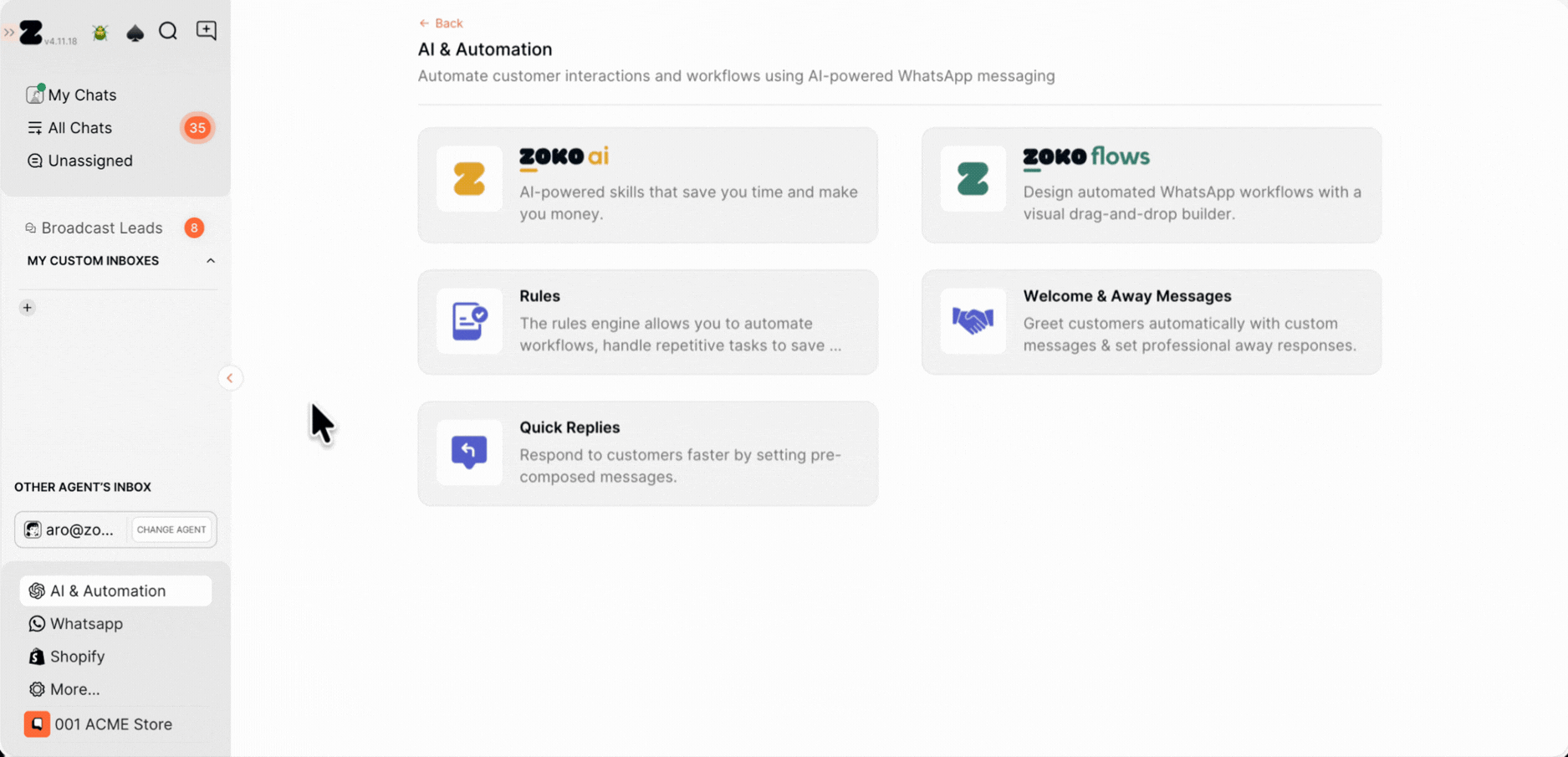
Task: Click the More gear icon
Action: pyautogui.click(x=37, y=689)
